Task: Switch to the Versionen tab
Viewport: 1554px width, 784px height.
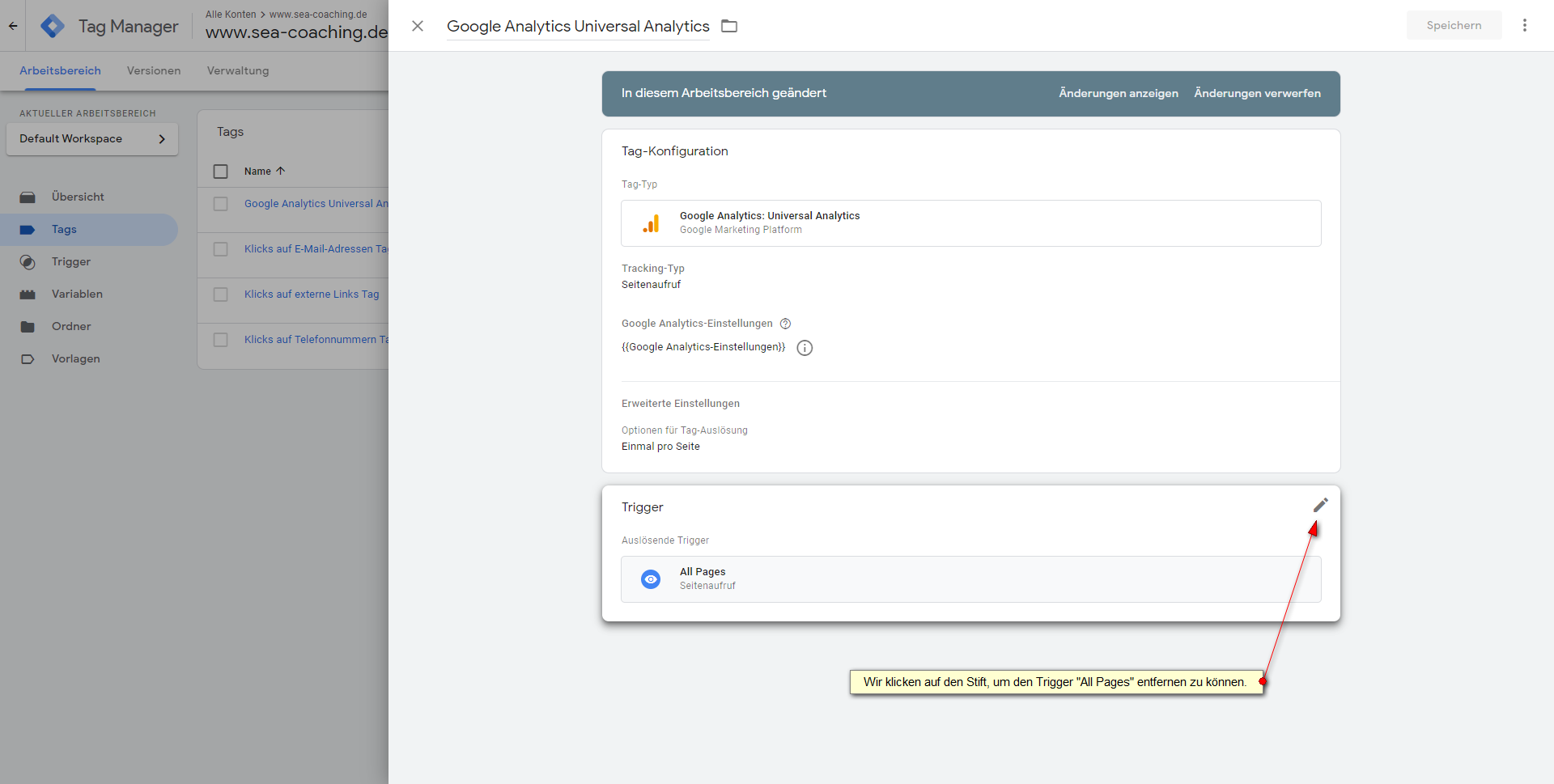Action: [x=154, y=71]
